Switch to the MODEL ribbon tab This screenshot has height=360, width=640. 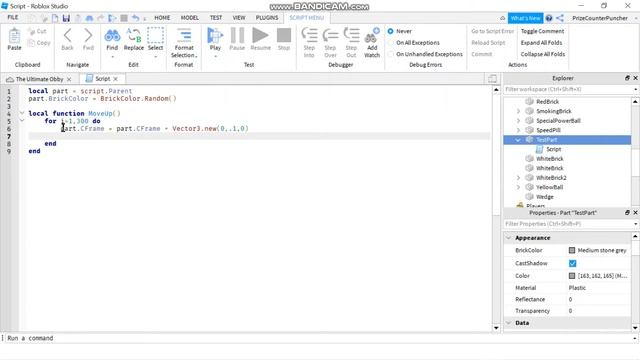(x=189, y=18)
